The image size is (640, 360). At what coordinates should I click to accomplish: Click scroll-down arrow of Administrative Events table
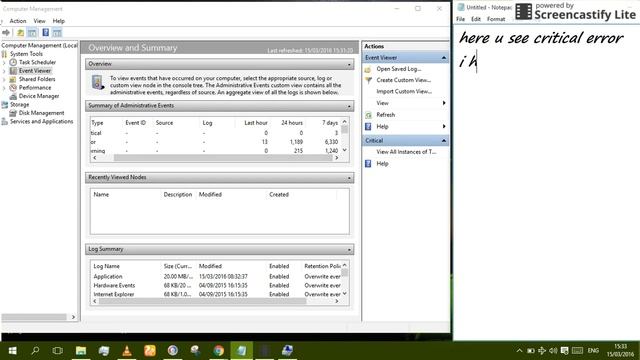(x=344, y=150)
